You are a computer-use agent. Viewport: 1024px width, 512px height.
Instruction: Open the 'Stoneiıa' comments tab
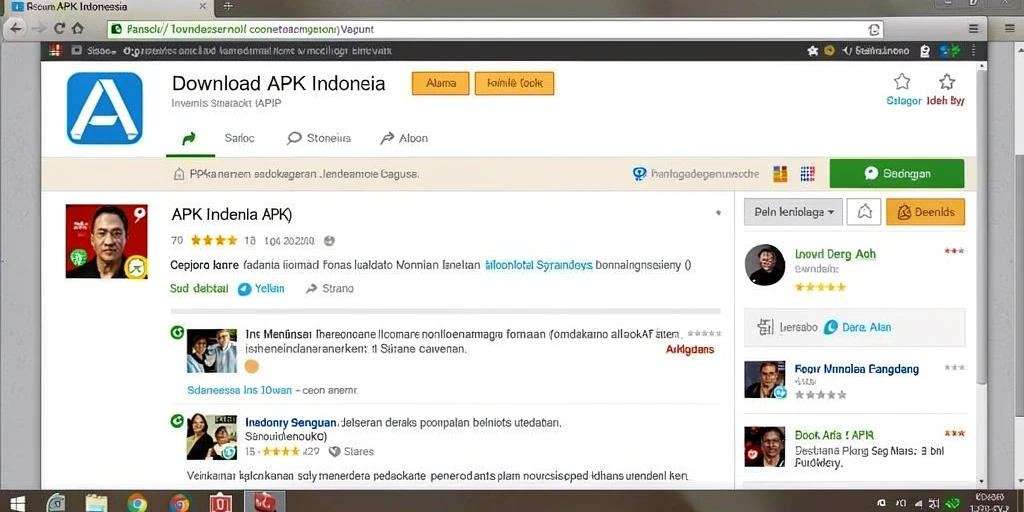click(x=319, y=138)
